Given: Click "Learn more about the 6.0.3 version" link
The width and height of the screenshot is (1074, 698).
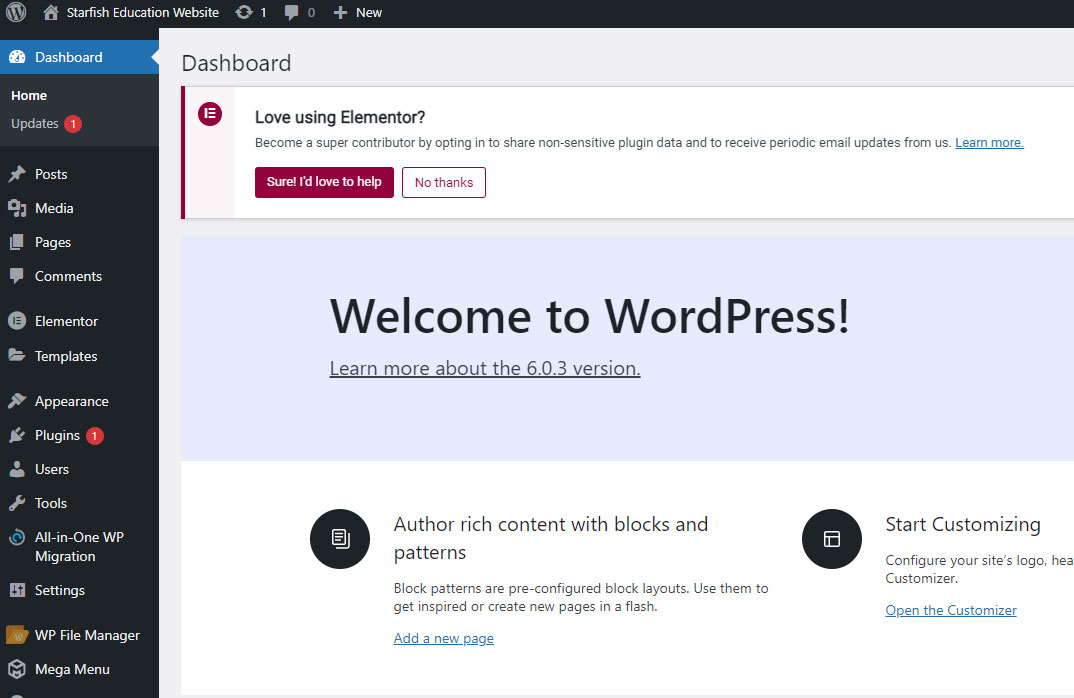Looking at the screenshot, I should [485, 368].
